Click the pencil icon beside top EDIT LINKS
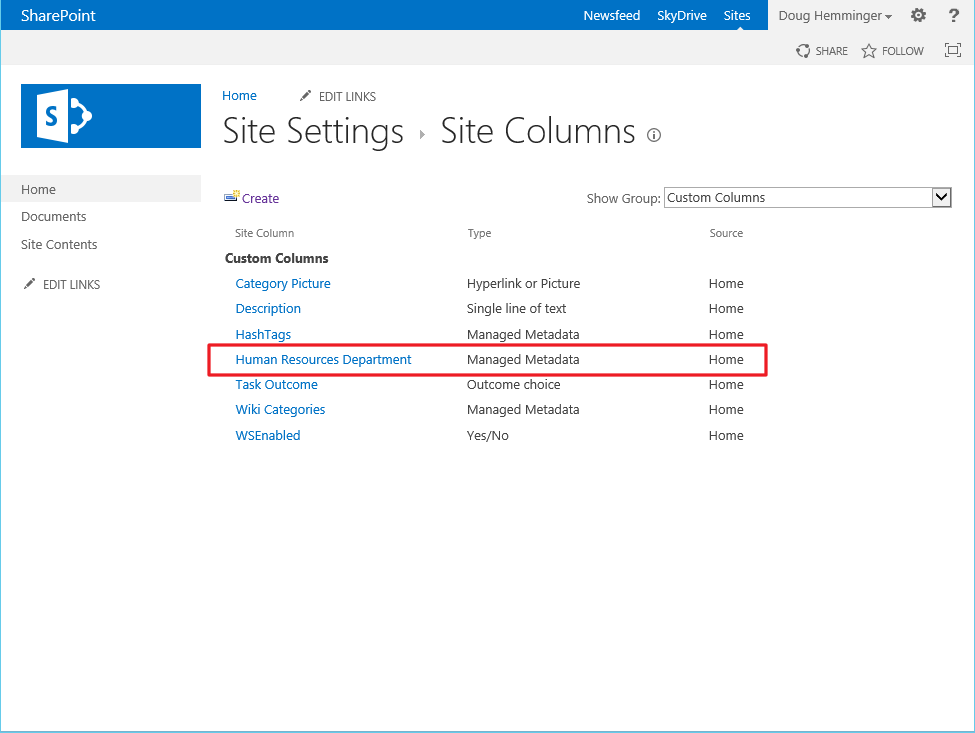 tap(306, 95)
